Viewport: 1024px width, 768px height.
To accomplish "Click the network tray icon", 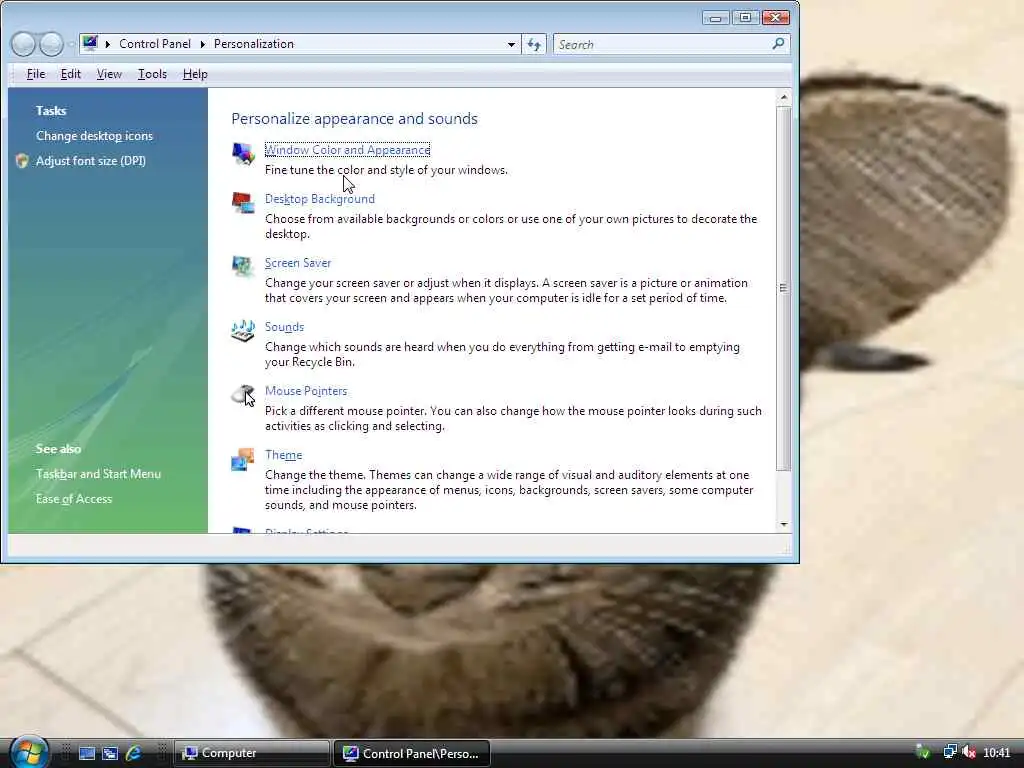I will click(950, 752).
